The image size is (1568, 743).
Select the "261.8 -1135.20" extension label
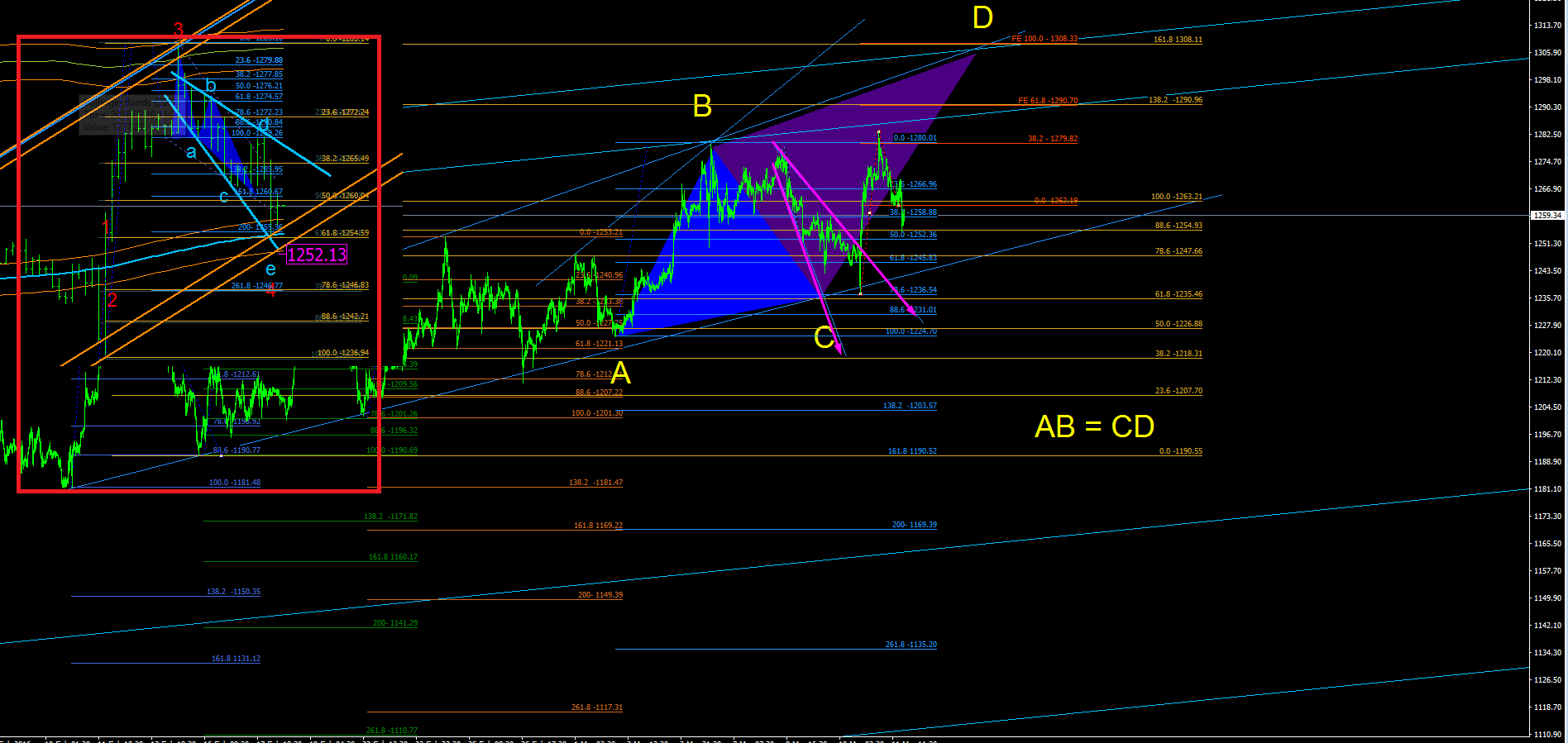(x=911, y=645)
